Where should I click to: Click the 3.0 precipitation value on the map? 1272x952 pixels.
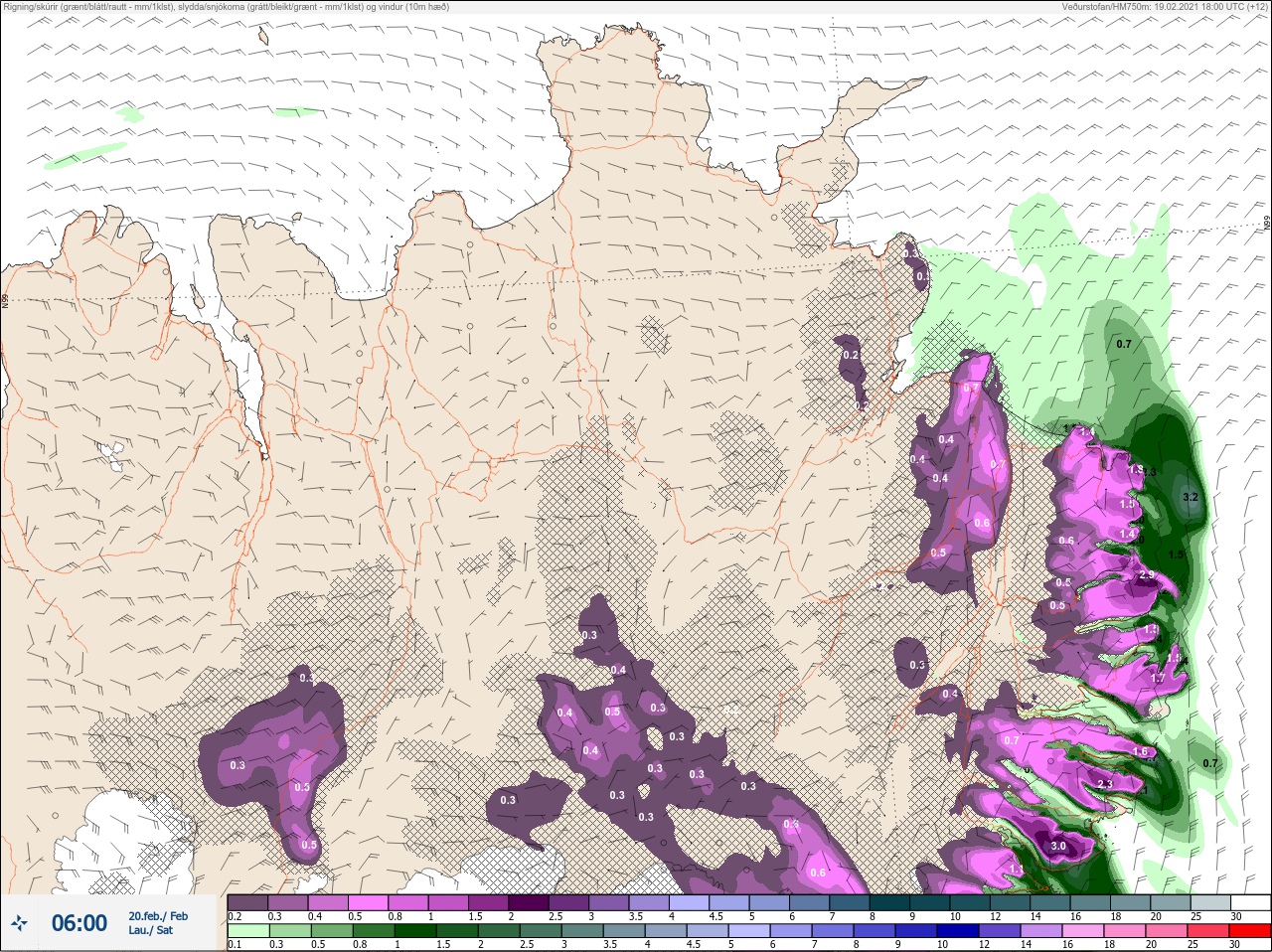pos(1057,847)
